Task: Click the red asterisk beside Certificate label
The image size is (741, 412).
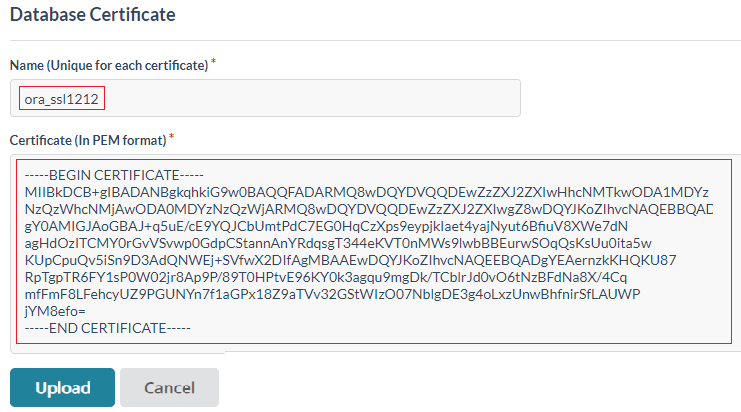Action: tap(172, 136)
